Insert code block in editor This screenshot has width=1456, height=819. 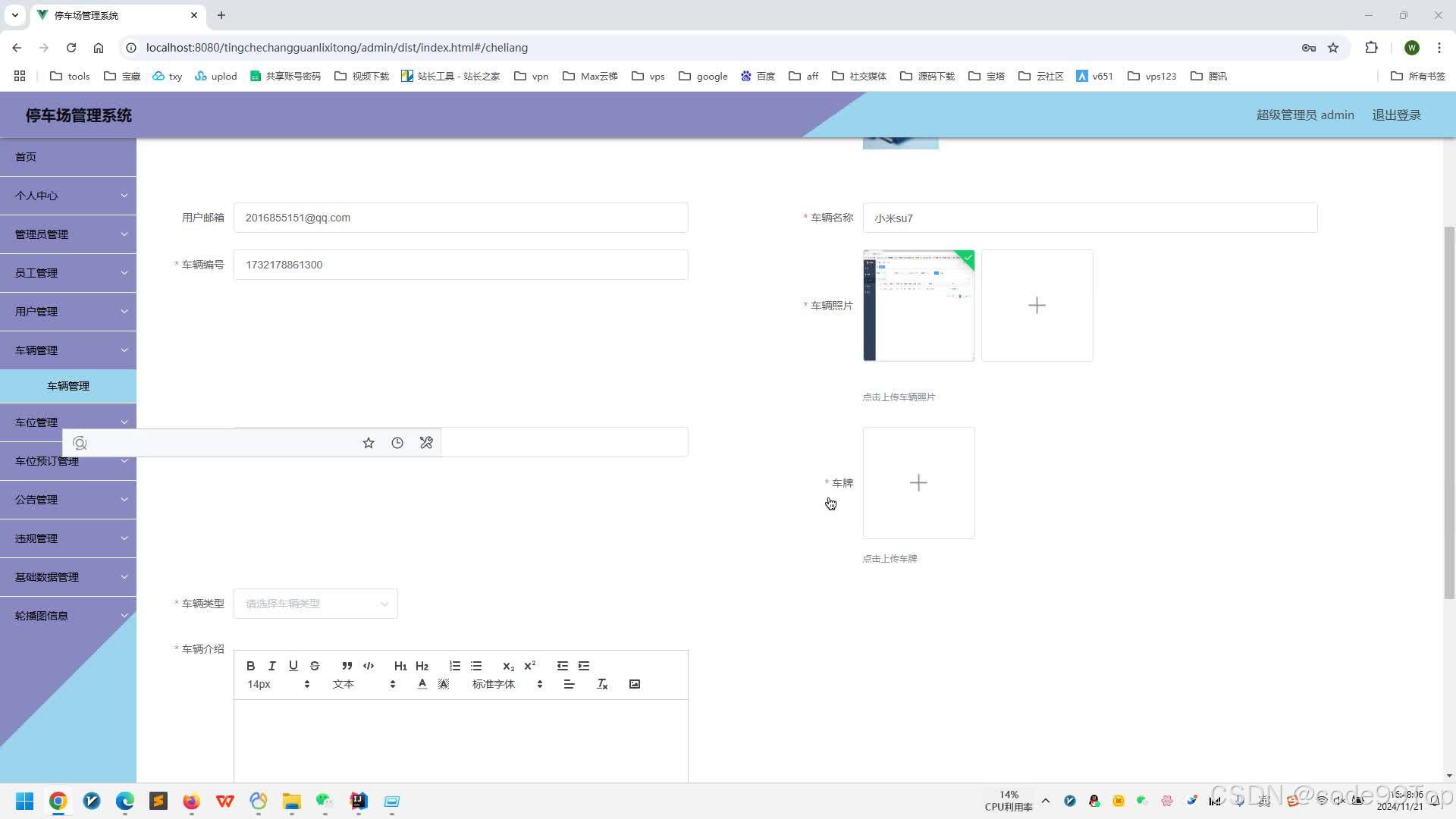(x=369, y=666)
